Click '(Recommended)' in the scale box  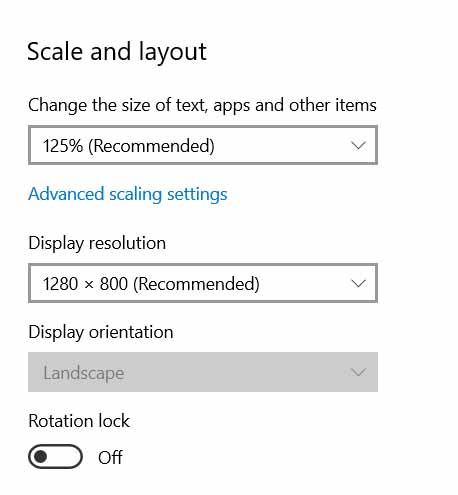click(151, 146)
